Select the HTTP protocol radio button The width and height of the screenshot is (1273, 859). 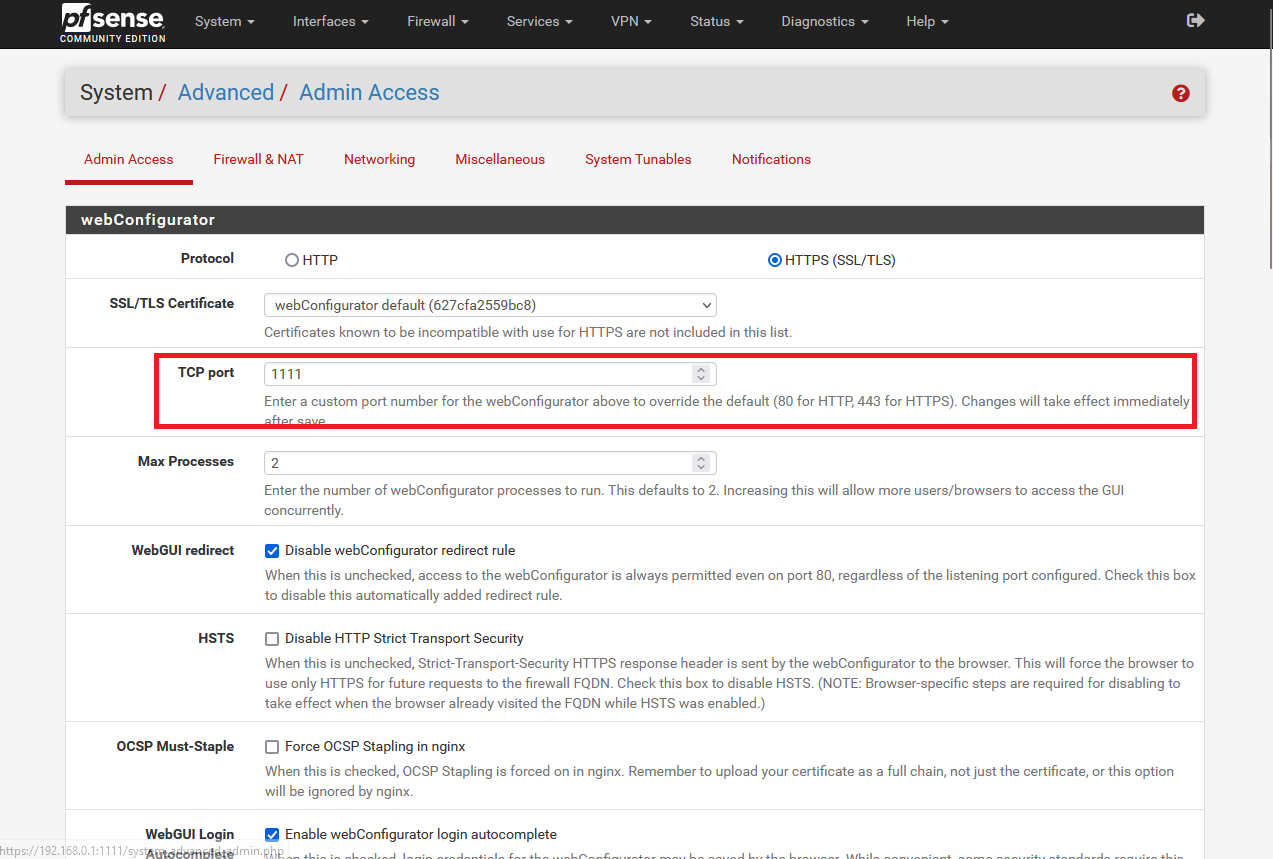click(x=291, y=259)
